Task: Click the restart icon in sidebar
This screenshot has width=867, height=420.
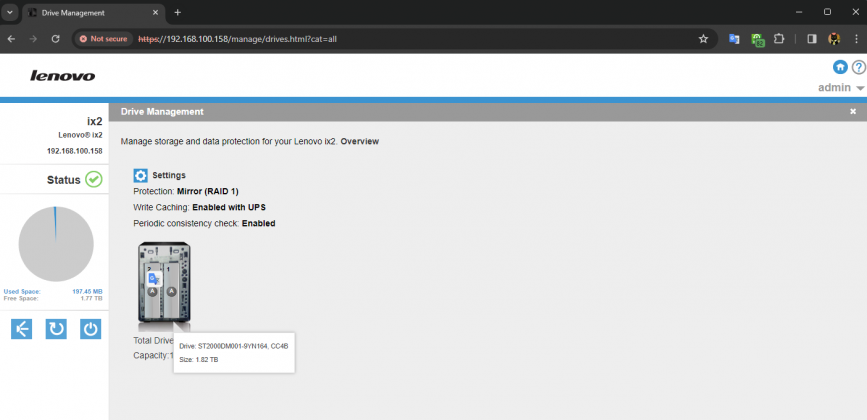Action: (56, 329)
